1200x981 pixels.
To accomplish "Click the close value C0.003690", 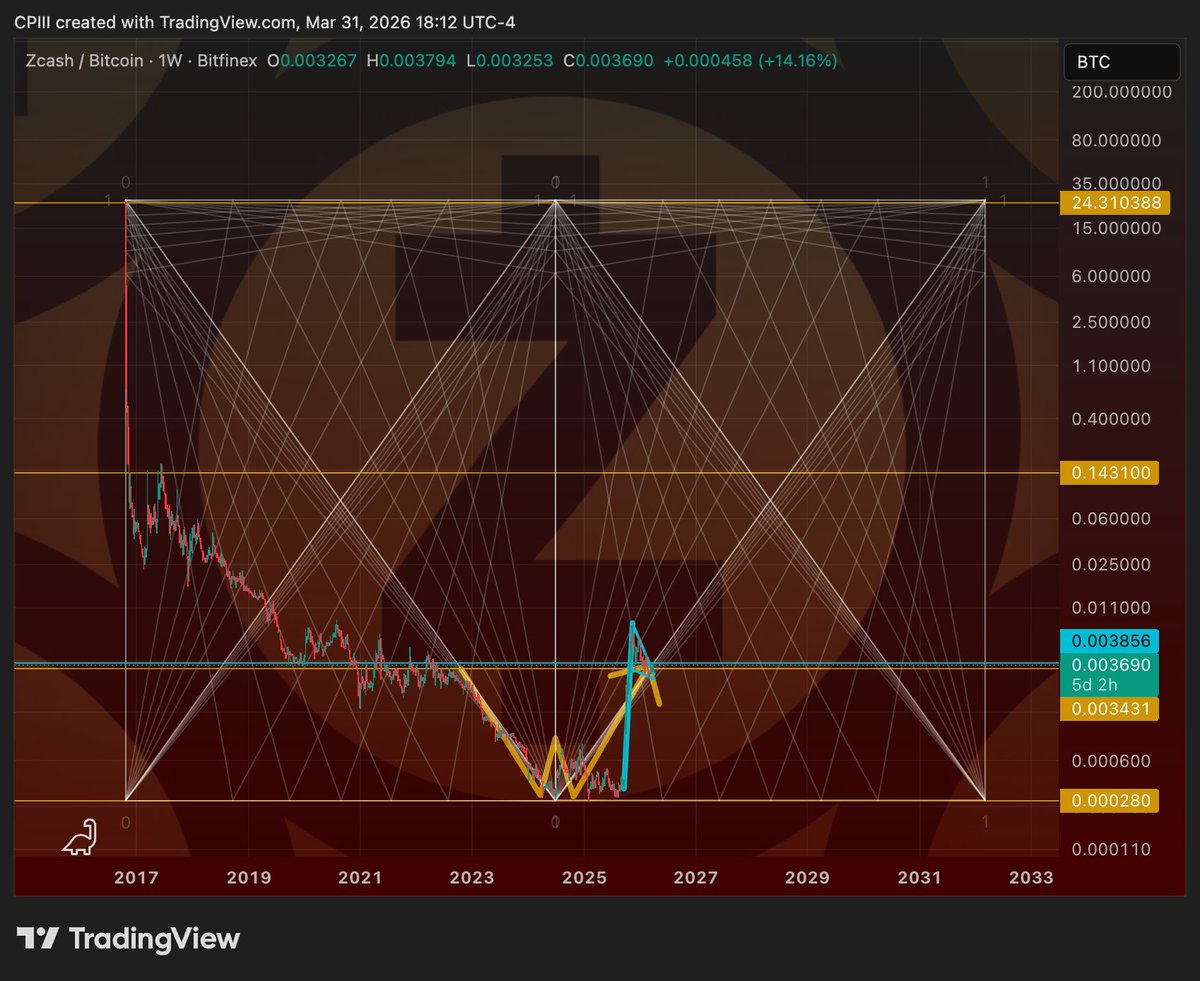I will tap(608, 61).
